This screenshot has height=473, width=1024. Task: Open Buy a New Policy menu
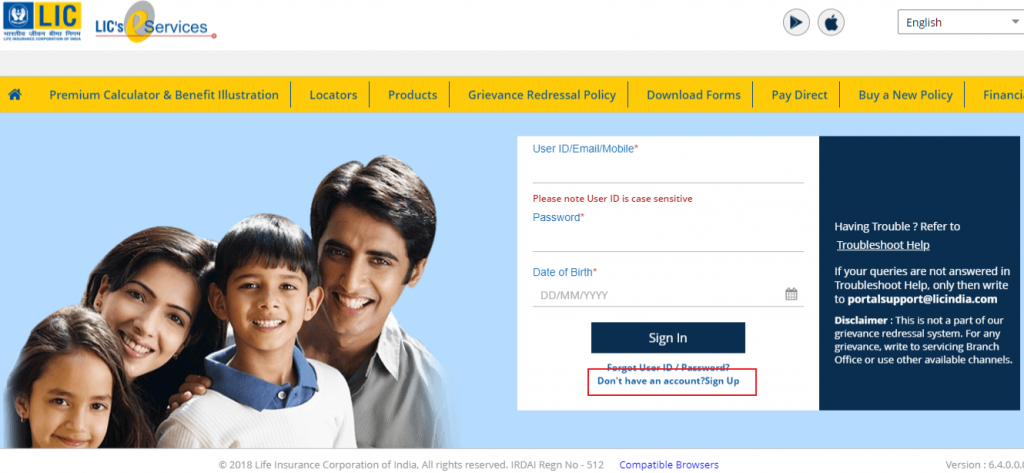click(x=905, y=95)
